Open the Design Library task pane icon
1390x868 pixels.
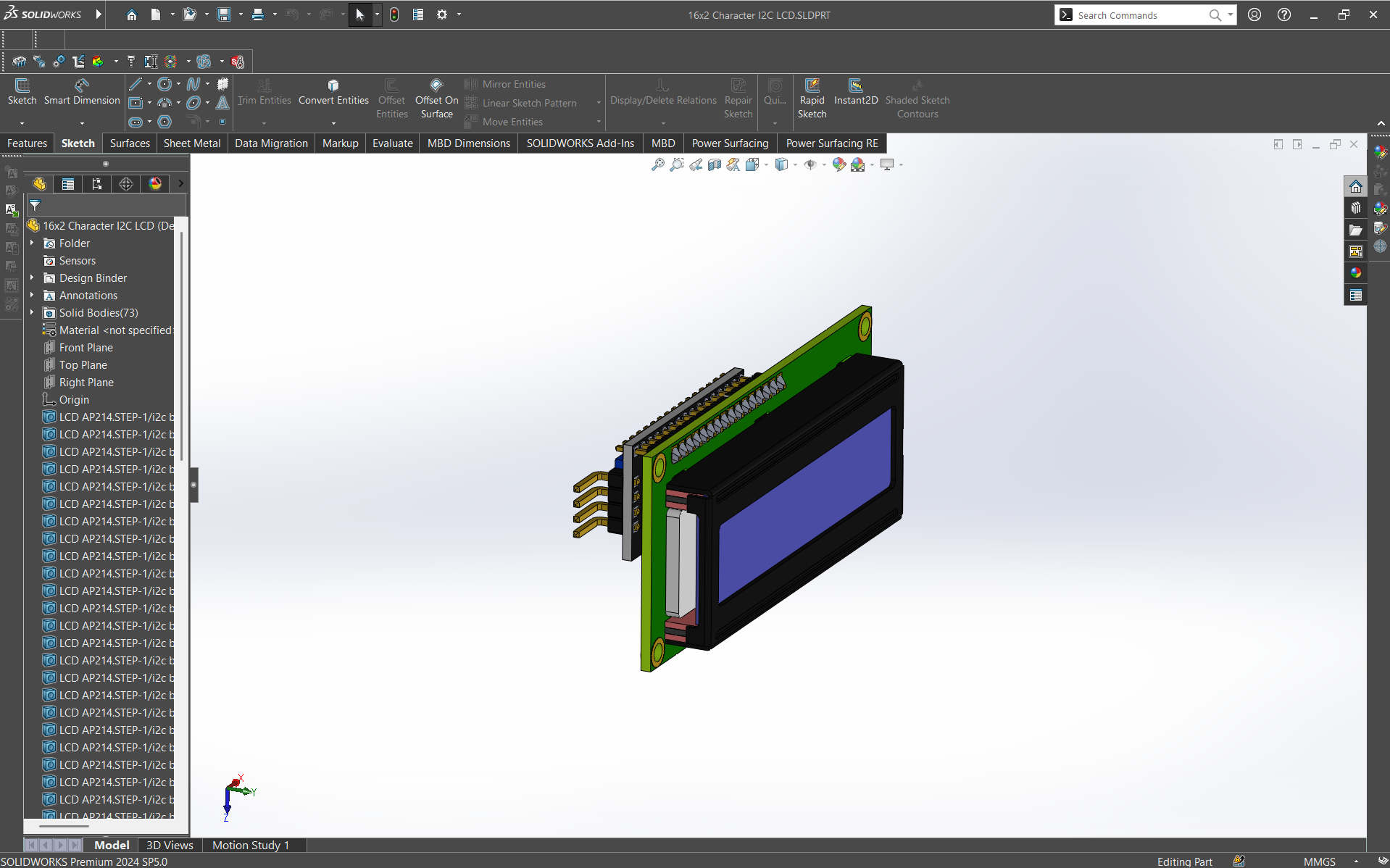tap(1355, 209)
